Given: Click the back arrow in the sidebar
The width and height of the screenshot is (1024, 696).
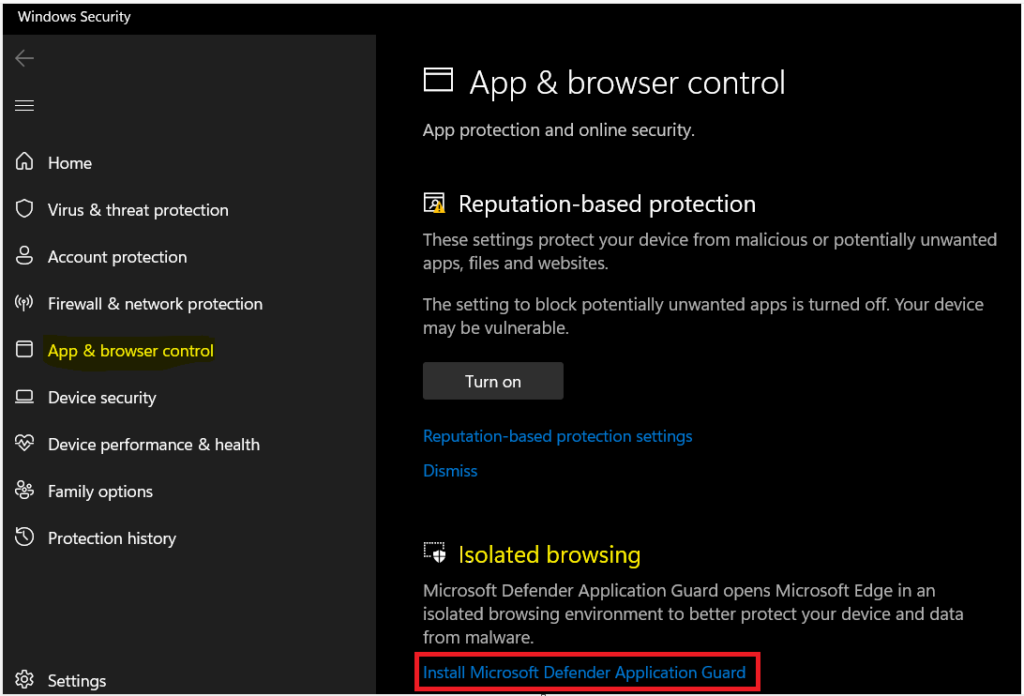Looking at the screenshot, I should click(x=25, y=59).
